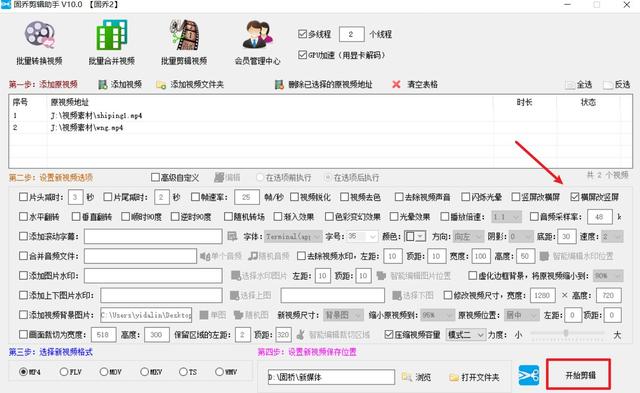Click 随机音频 random audio icon

point(253,256)
